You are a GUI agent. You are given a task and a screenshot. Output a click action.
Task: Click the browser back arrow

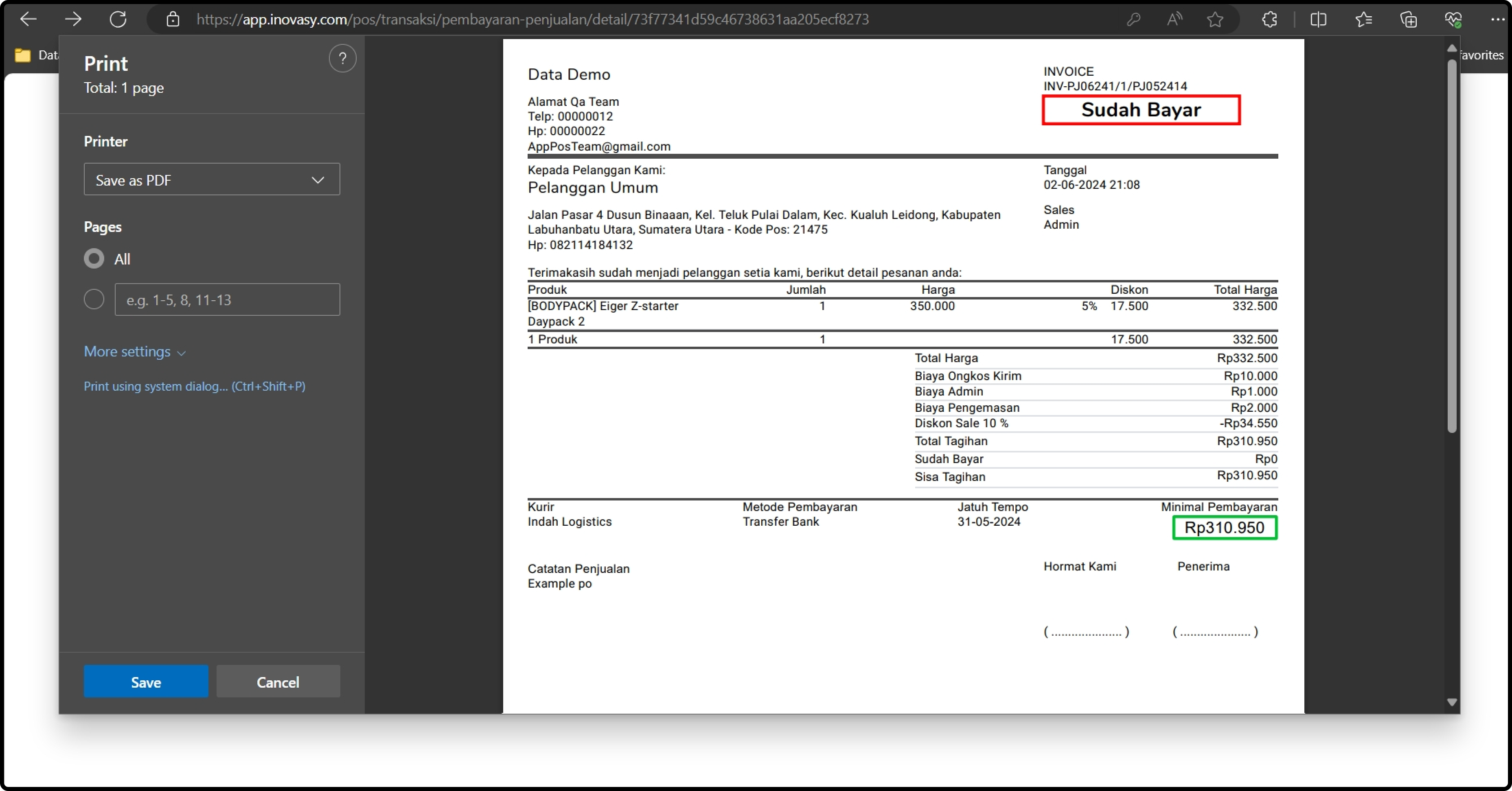[x=28, y=20]
